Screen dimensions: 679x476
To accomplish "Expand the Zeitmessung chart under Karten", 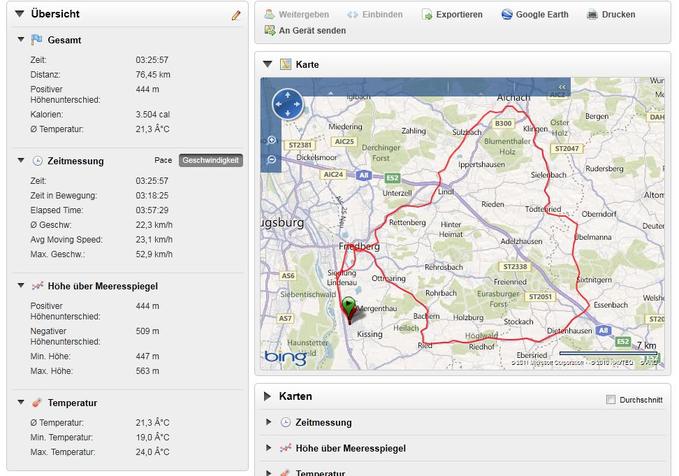I will (x=269, y=422).
